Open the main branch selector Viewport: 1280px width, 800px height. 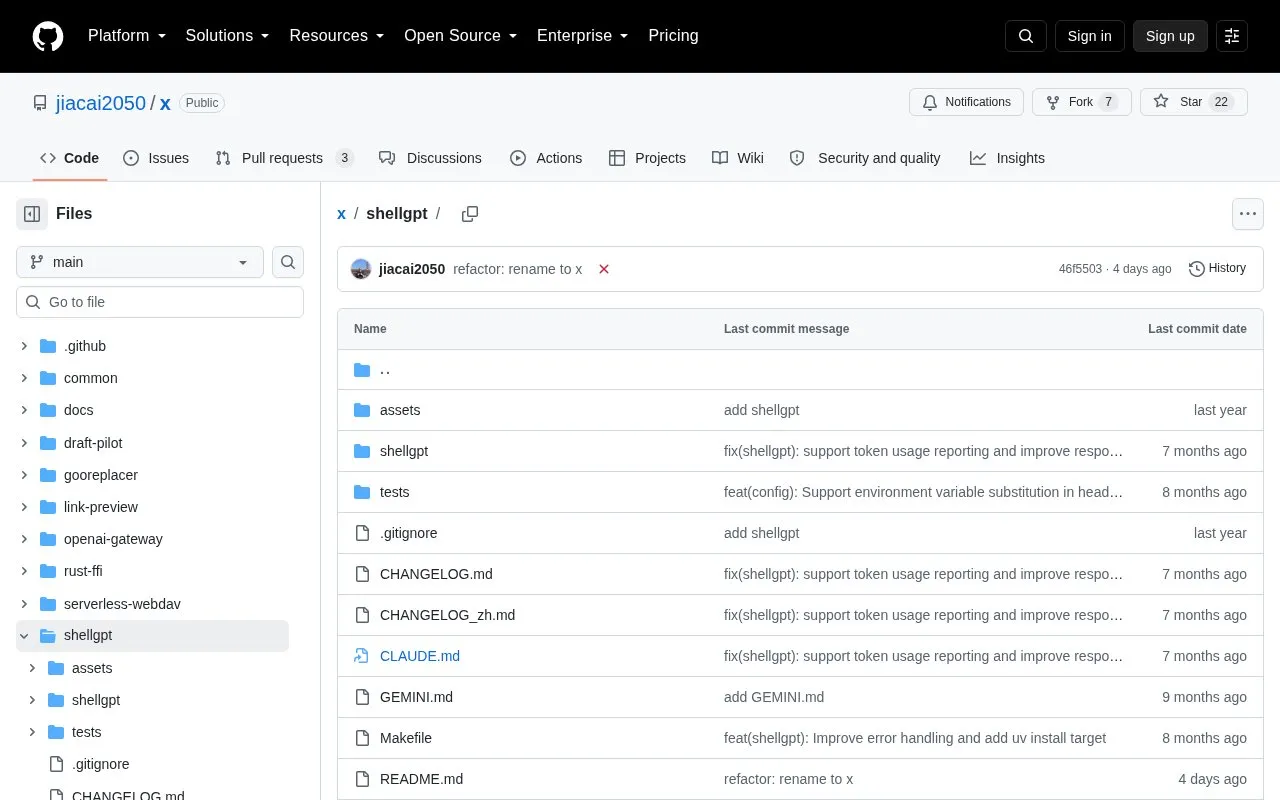(x=140, y=262)
